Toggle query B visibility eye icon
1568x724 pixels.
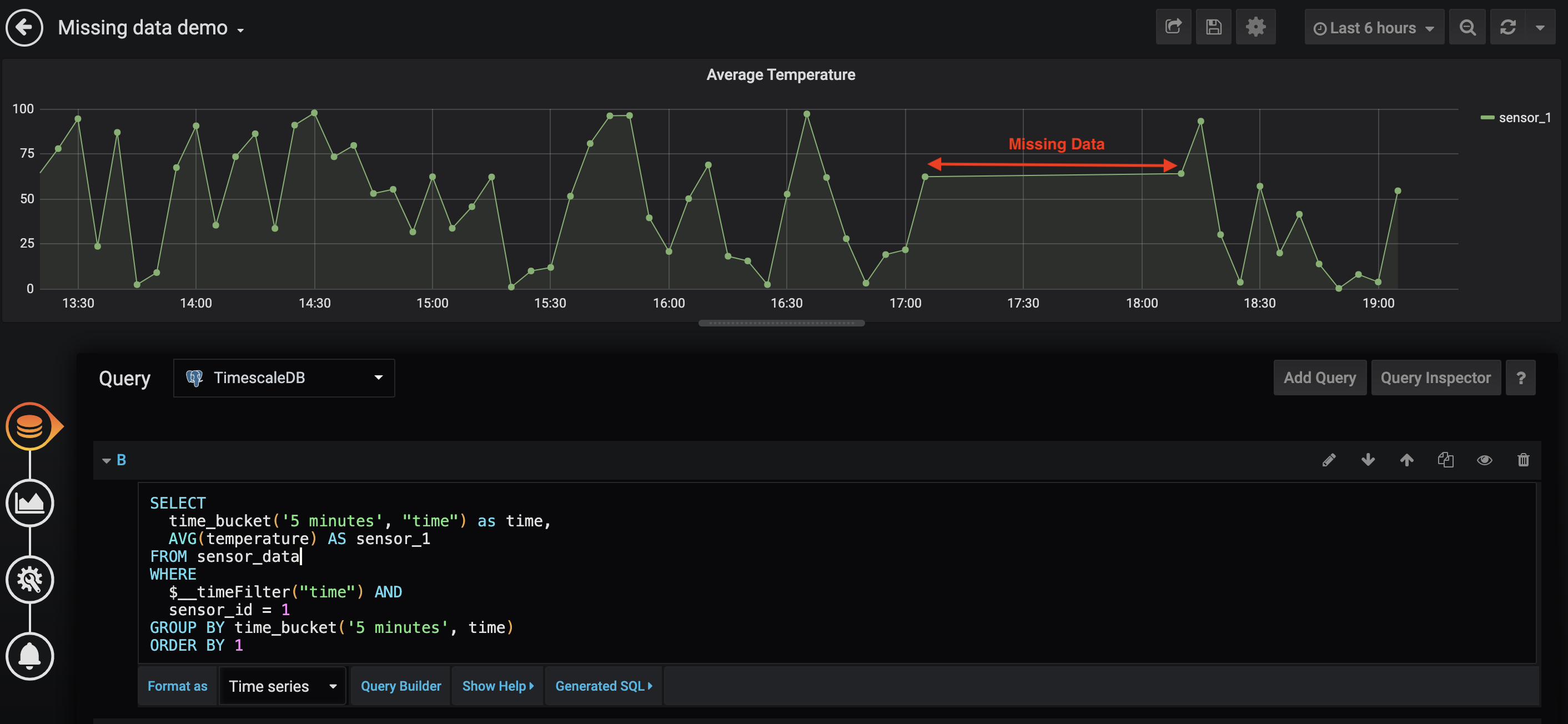point(1484,460)
